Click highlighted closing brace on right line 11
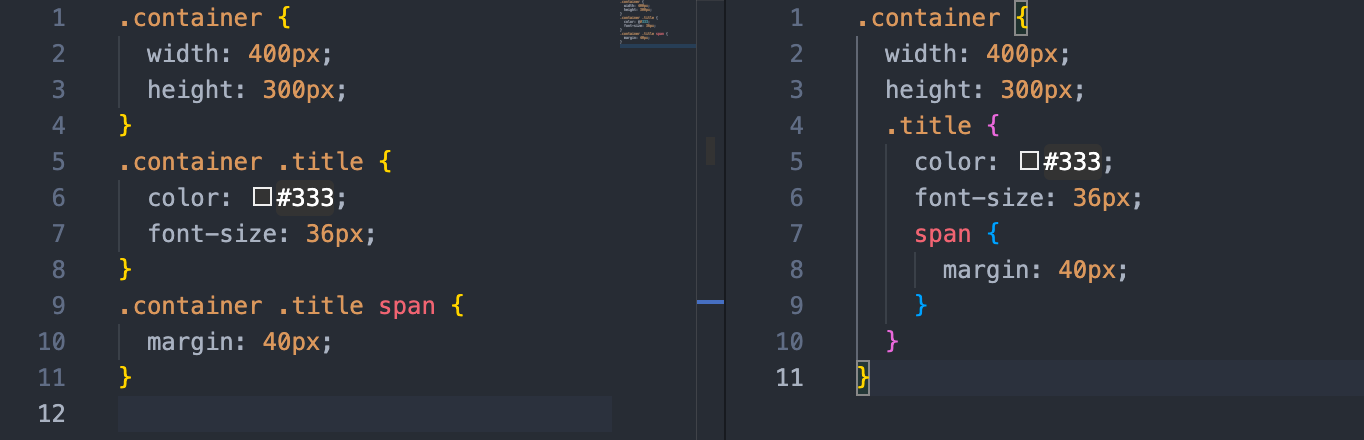Image resolution: width=1364 pixels, height=440 pixels. pos(863,378)
